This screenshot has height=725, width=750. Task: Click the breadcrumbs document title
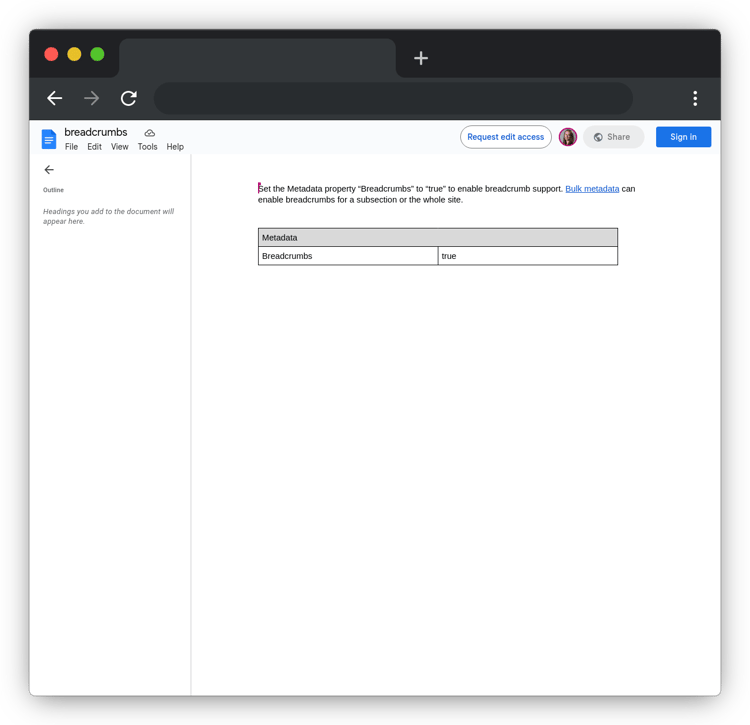(96, 132)
